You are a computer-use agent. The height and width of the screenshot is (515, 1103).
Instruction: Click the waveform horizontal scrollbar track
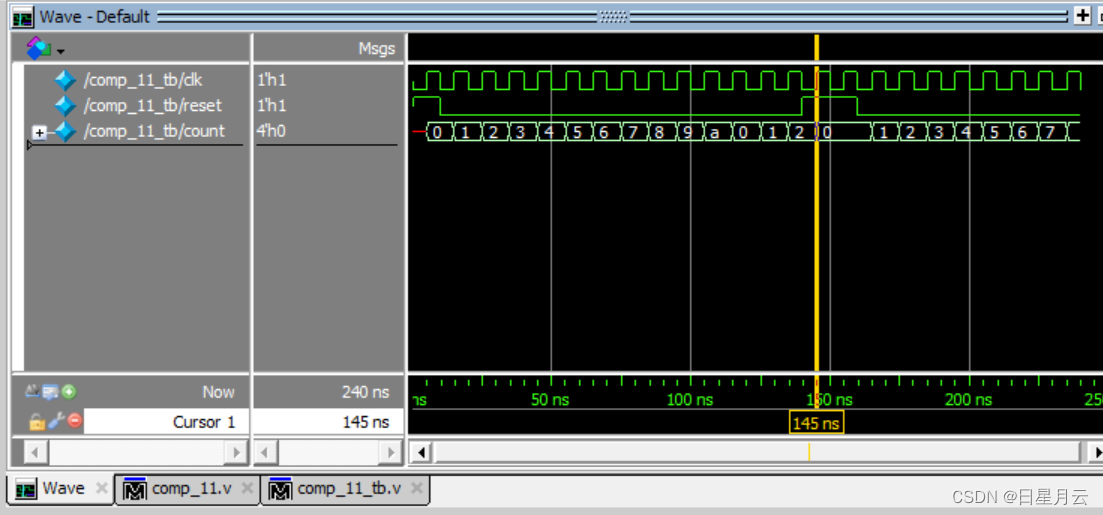click(x=756, y=452)
